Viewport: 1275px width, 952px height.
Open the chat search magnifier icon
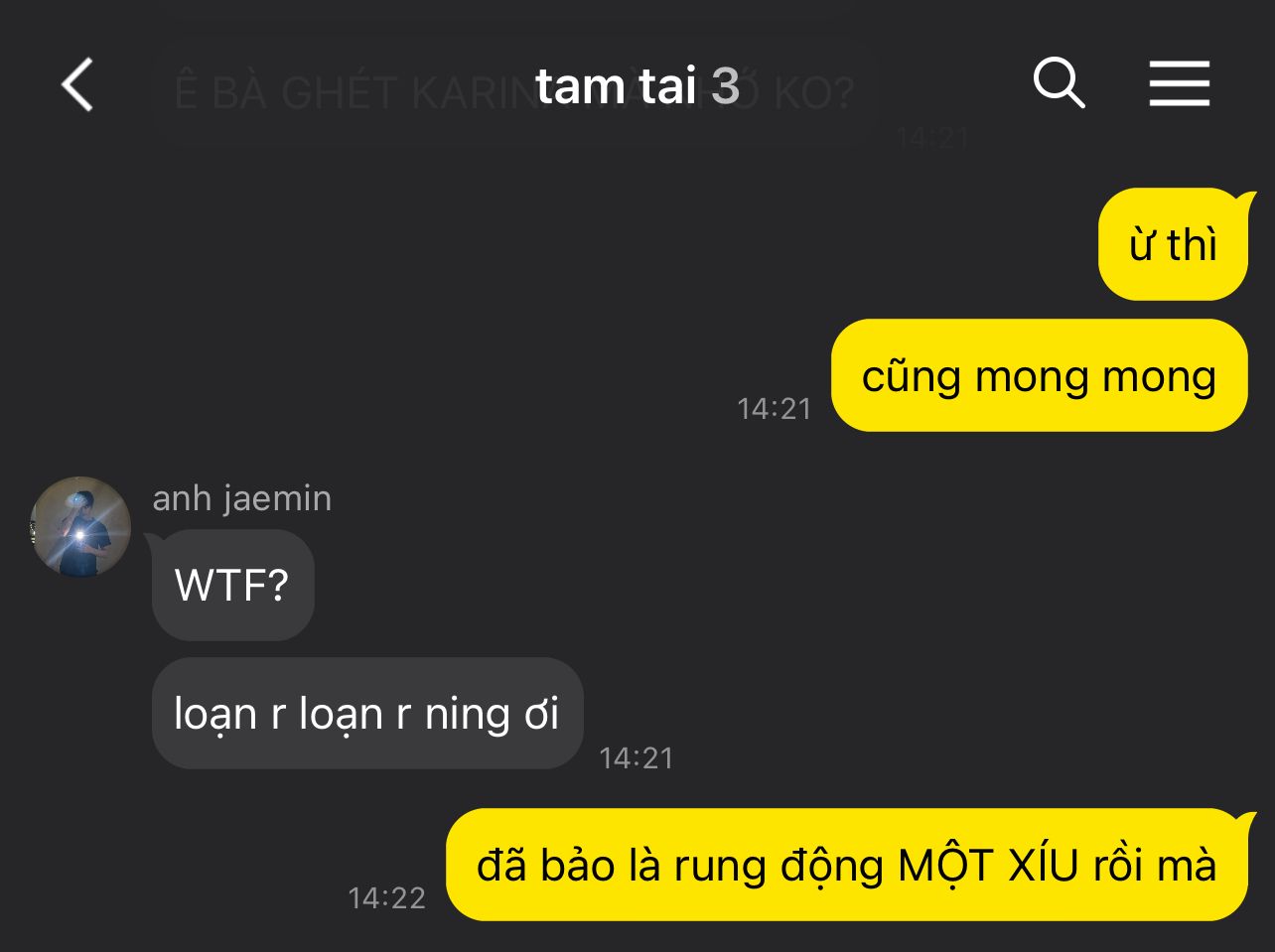tap(1060, 82)
